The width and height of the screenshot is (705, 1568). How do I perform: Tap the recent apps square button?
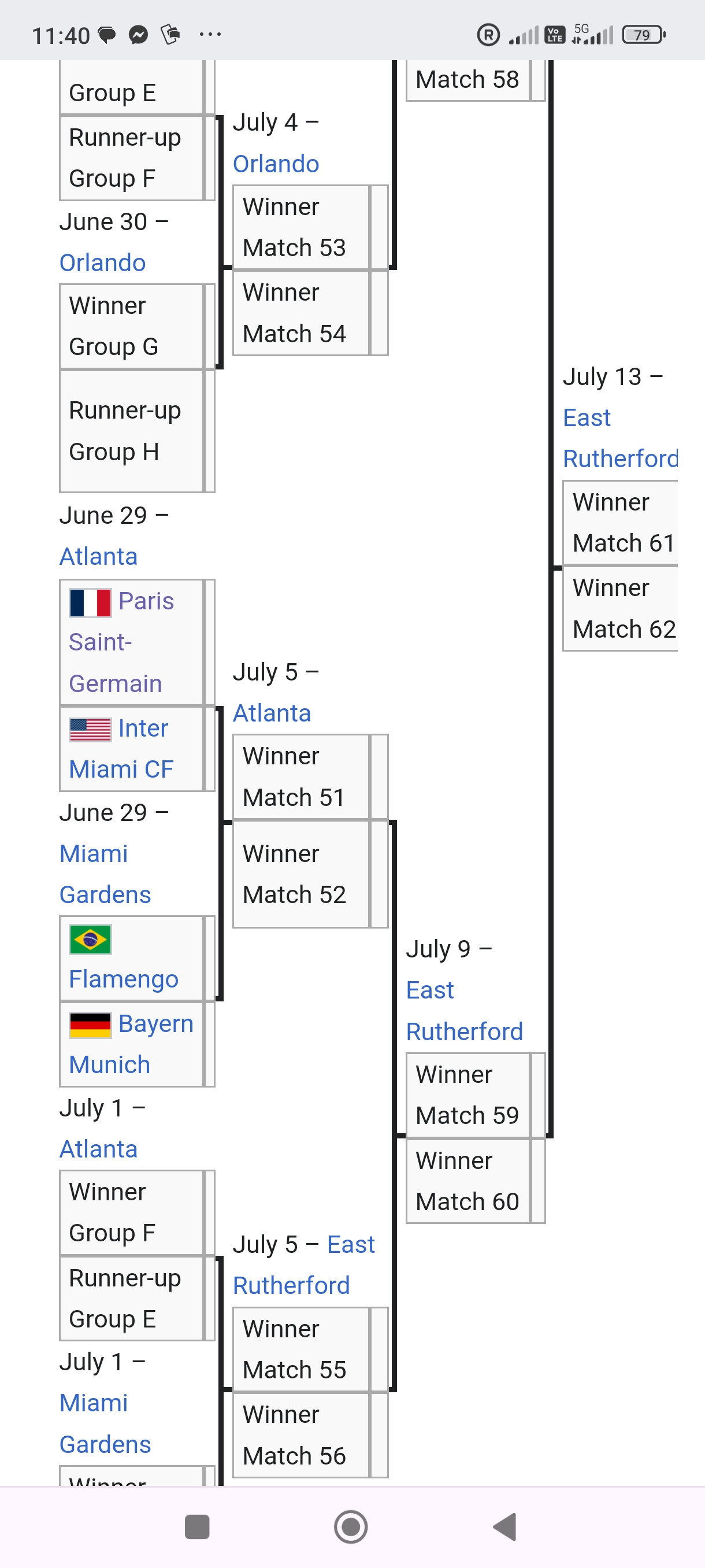pos(196,1526)
